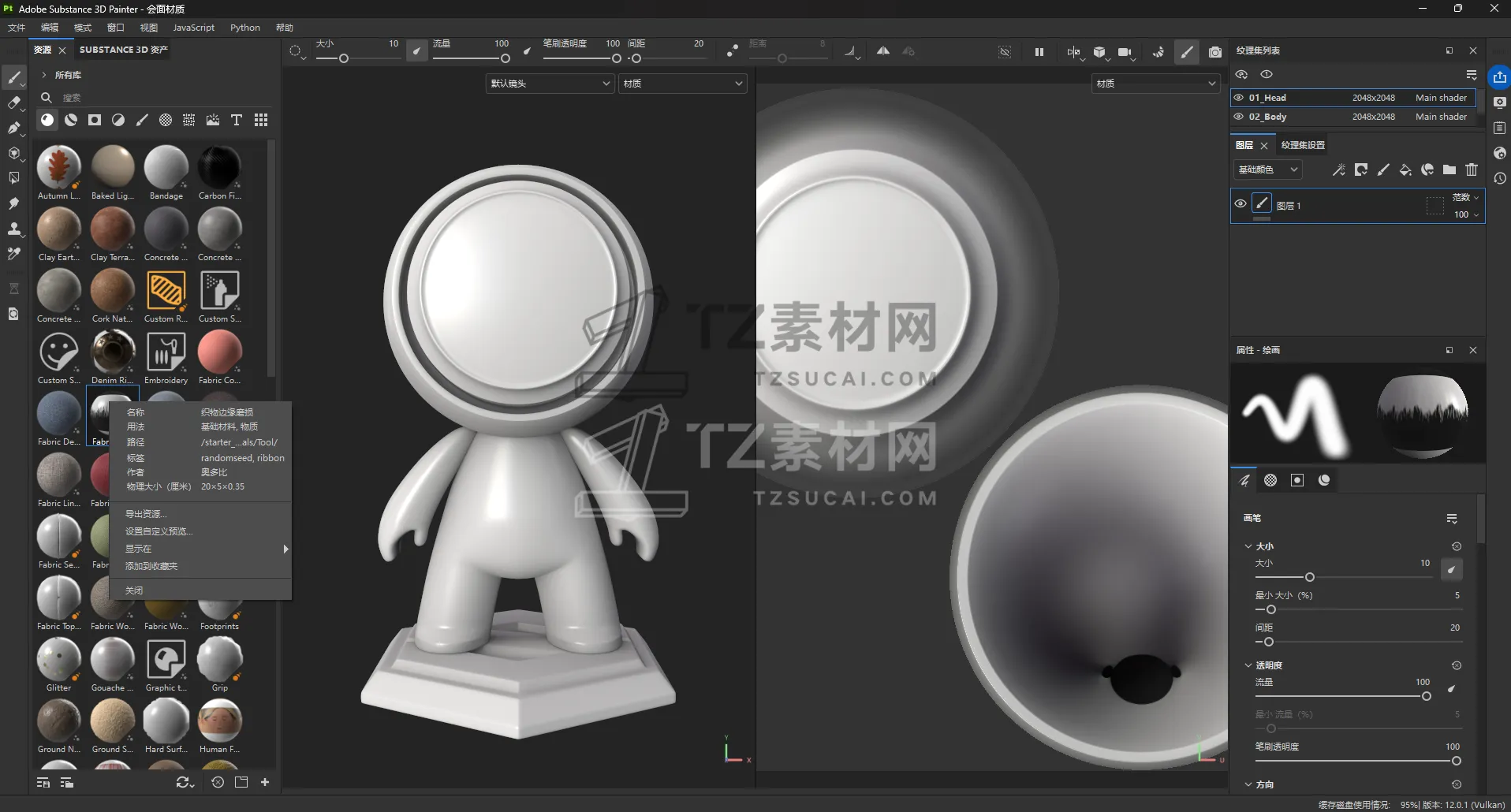This screenshot has width=1511, height=812.
Task: Select the Material Picker tool
Action: coord(14,254)
